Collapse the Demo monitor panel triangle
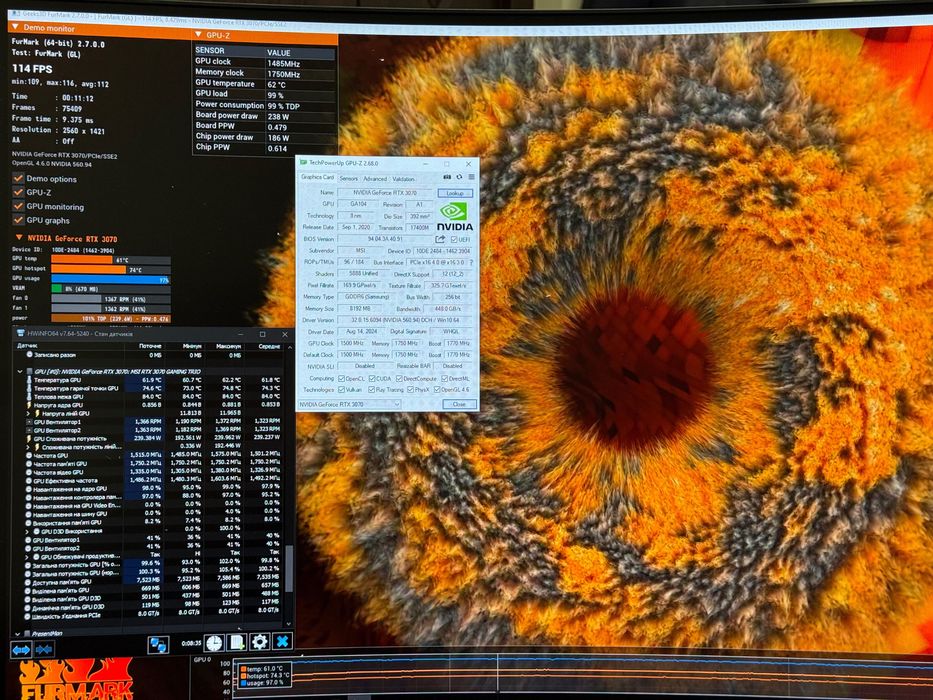The width and height of the screenshot is (933, 700). (x=15, y=27)
